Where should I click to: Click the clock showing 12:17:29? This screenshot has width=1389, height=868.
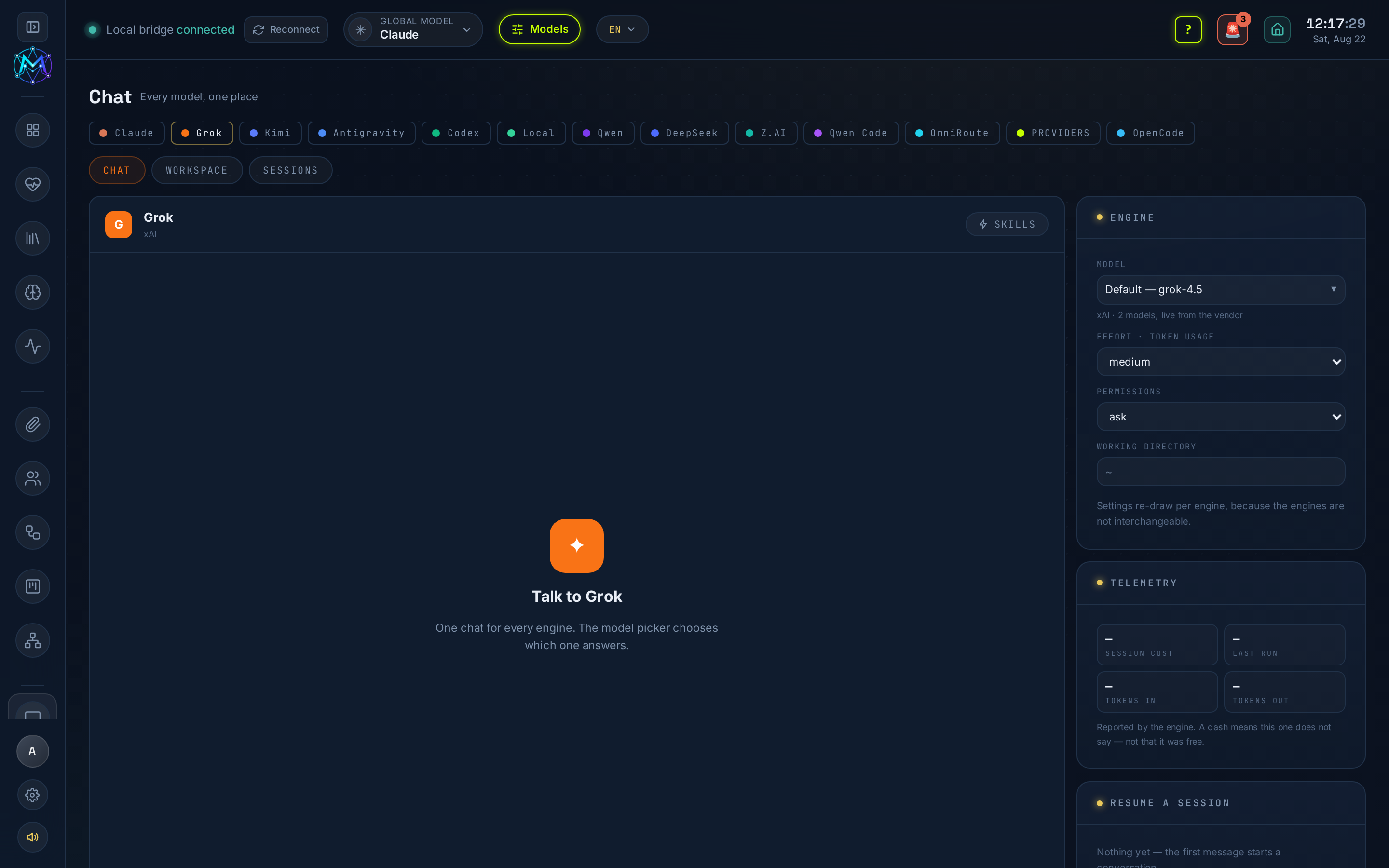[1335, 24]
